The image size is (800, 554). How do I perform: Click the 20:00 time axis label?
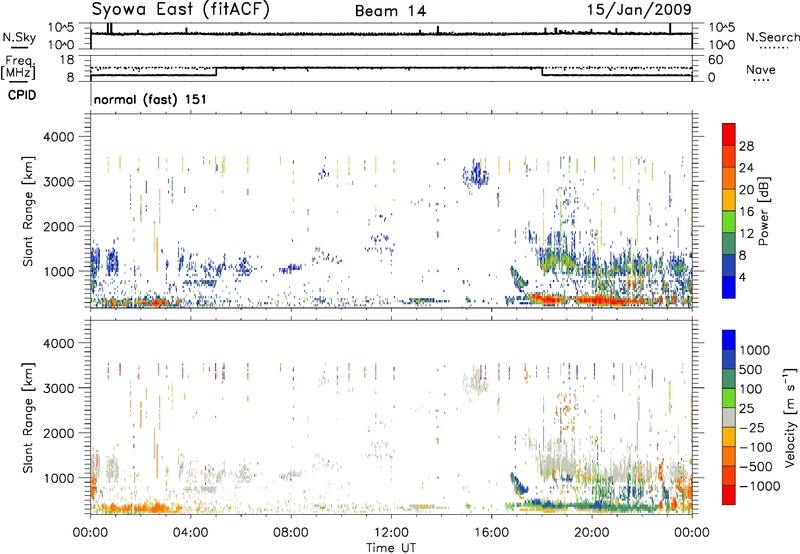click(x=591, y=533)
